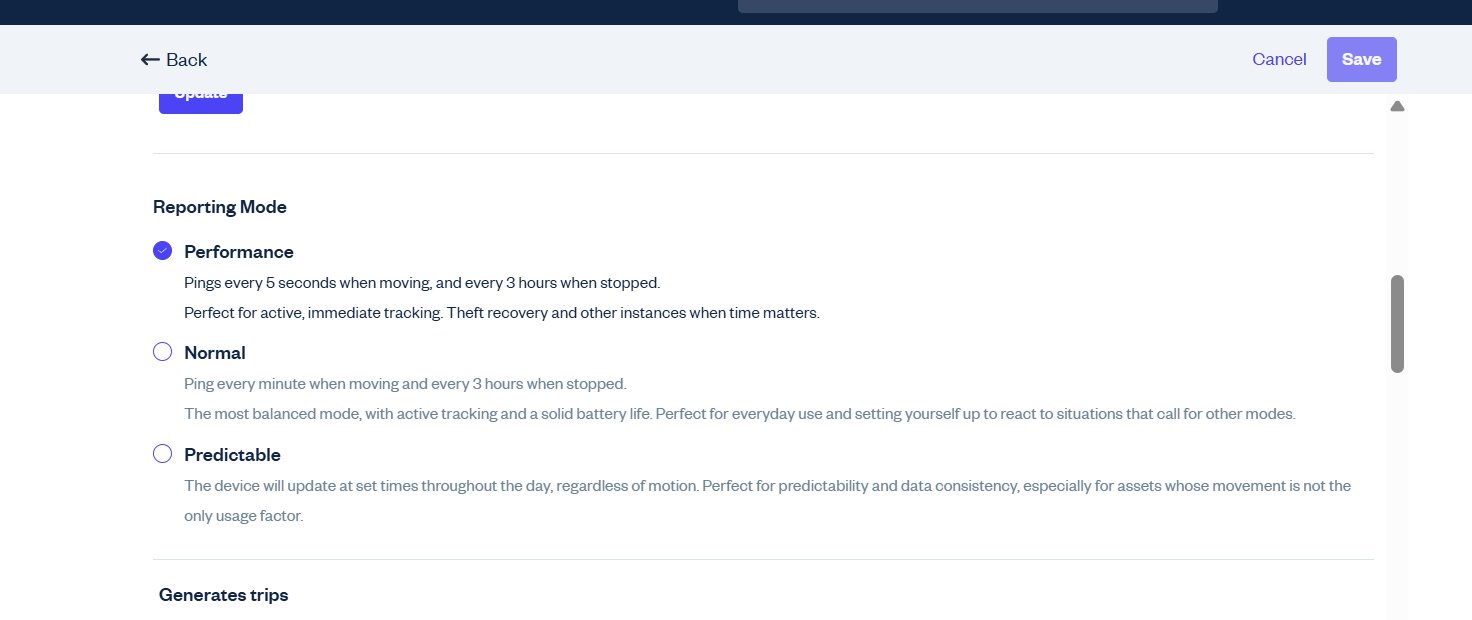Cancel the settings changes
The image size is (1472, 620).
pos(1279,59)
